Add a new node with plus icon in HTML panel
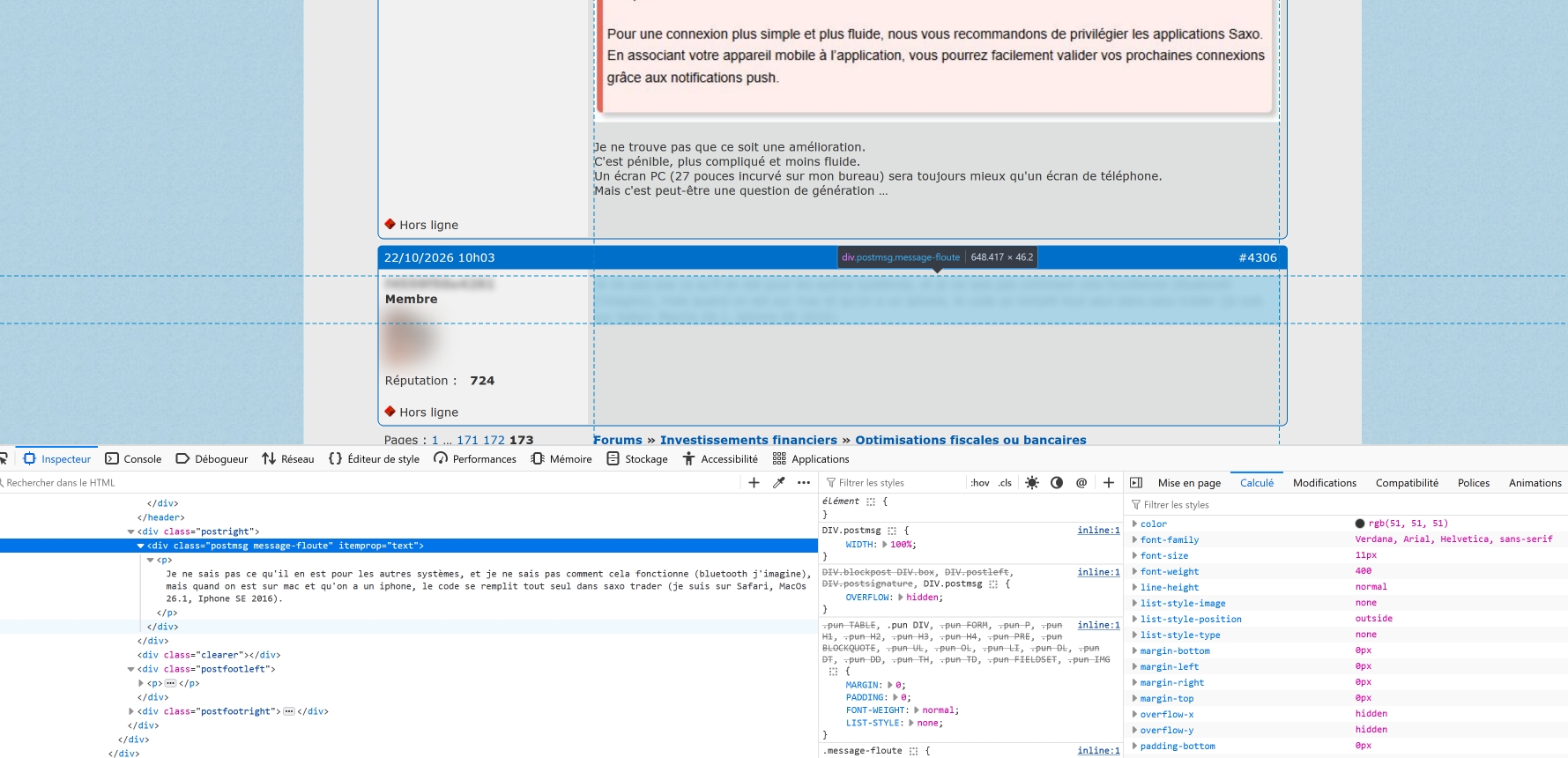Screen dimensions: 1568x758 (x=754, y=482)
